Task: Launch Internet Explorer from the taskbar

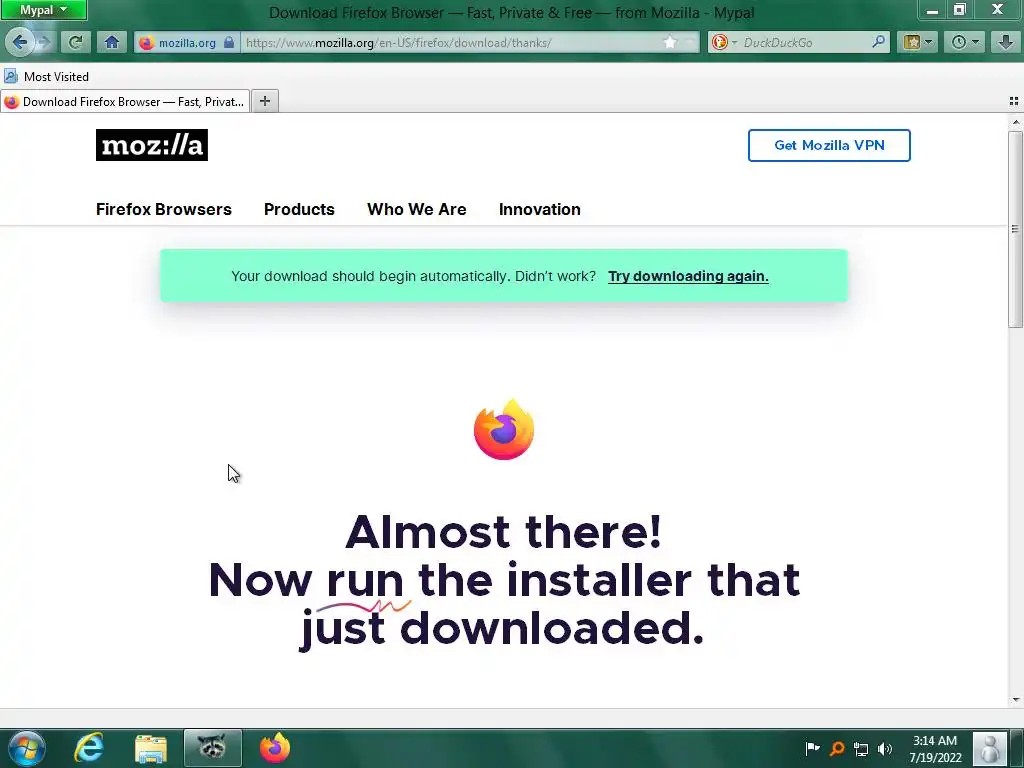Action: pyautogui.click(x=89, y=748)
